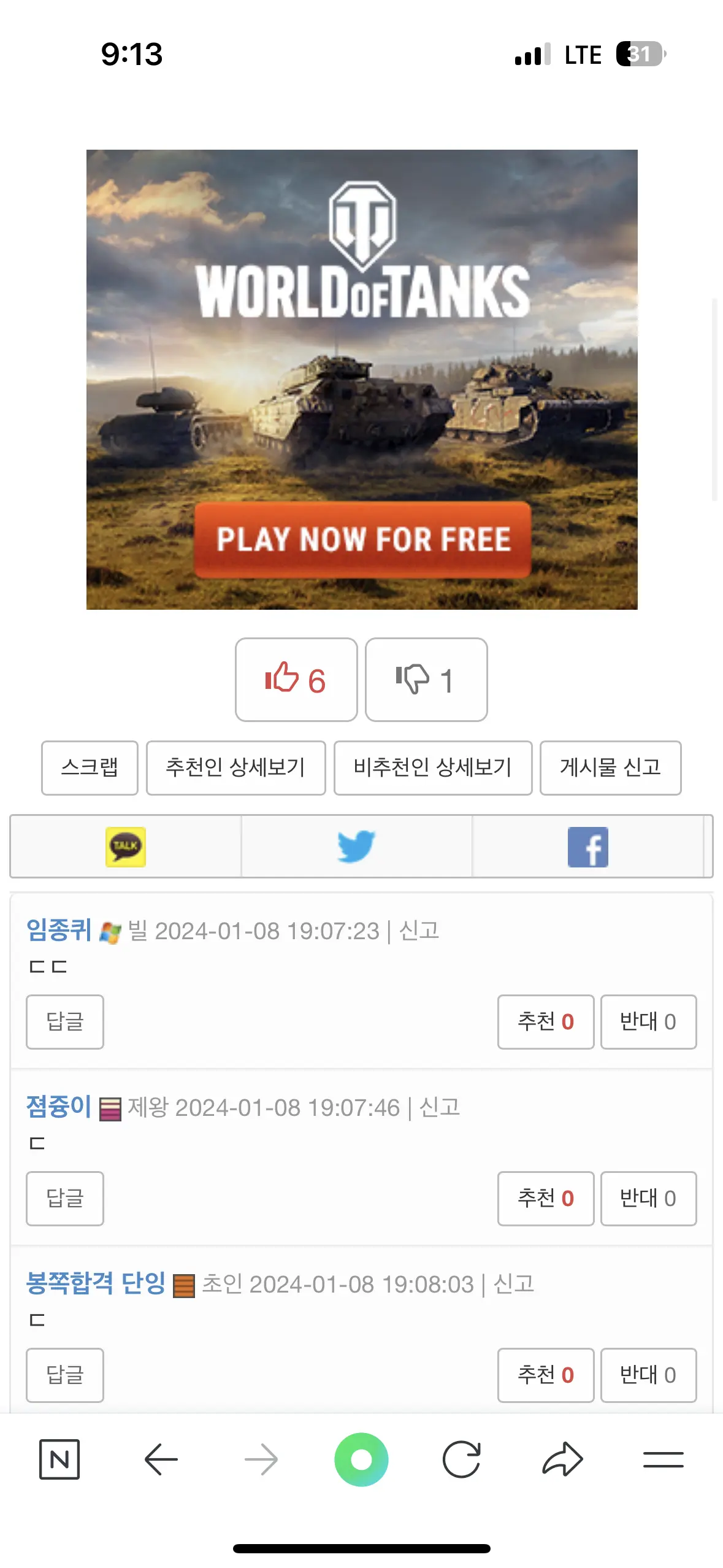
Task: Open the profile of user 임종퀴
Action: click(59, 931)
